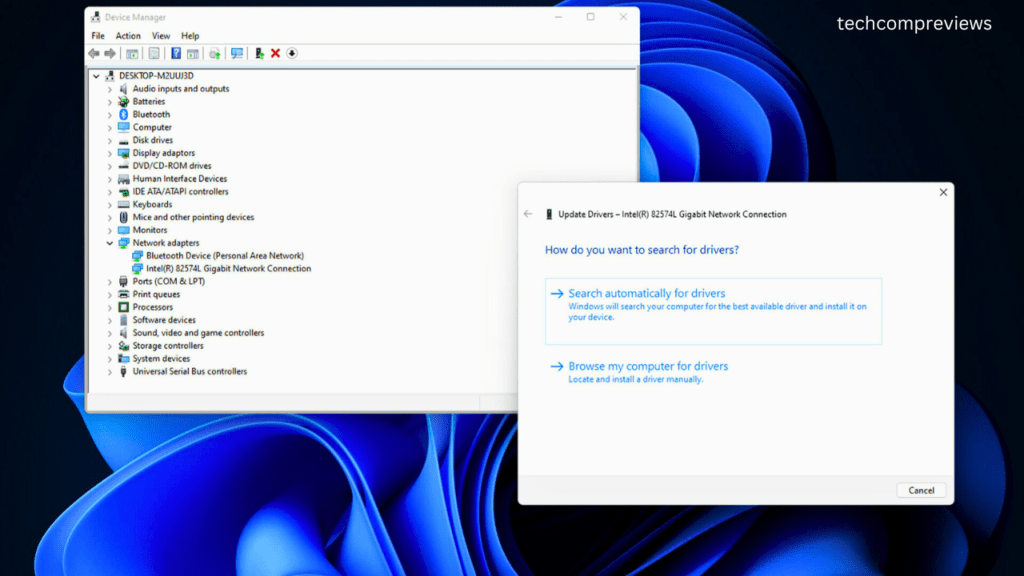Expand the System devices chevron
This screenshot has height=576, width=1024.
pos(110,359)
